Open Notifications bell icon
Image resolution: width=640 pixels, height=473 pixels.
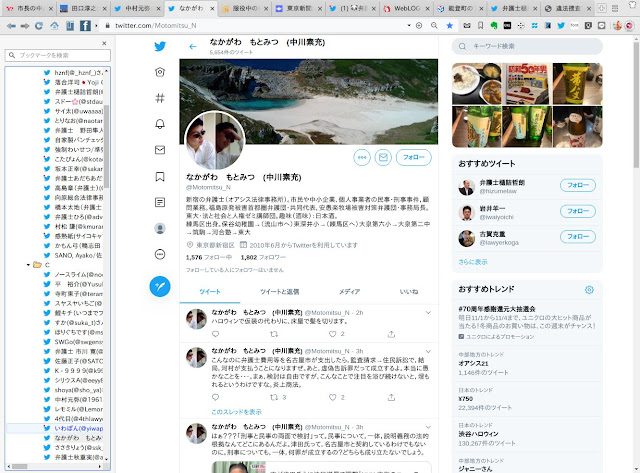[x=160, y=124]
